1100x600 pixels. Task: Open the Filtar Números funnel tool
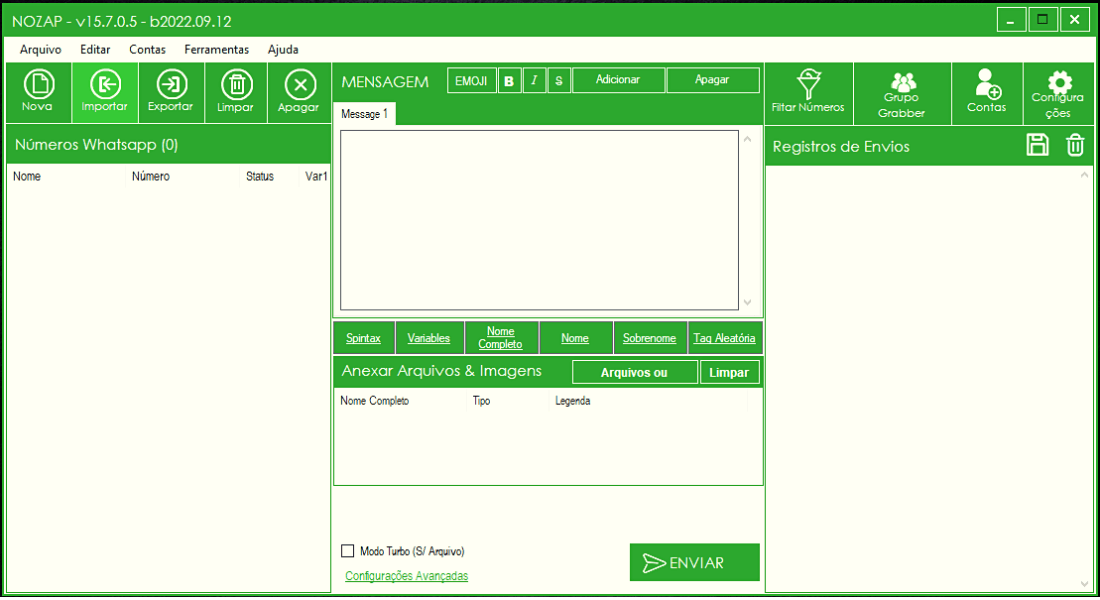[809, 93]
